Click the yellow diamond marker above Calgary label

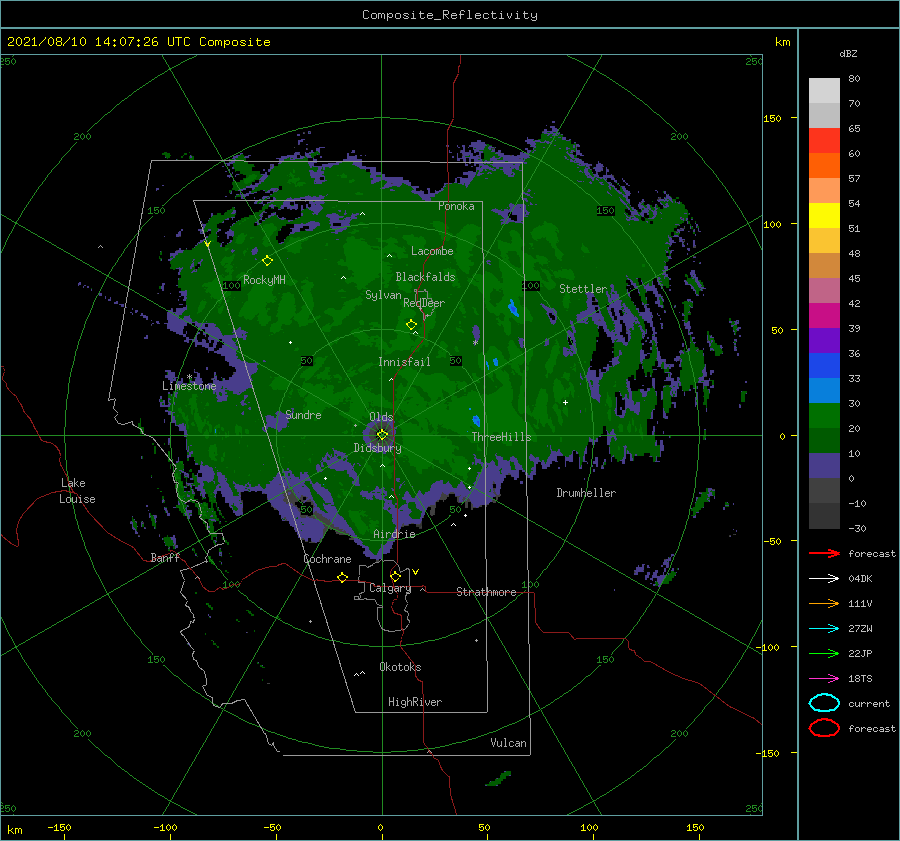pyautogui.click(x=395, y=576)
